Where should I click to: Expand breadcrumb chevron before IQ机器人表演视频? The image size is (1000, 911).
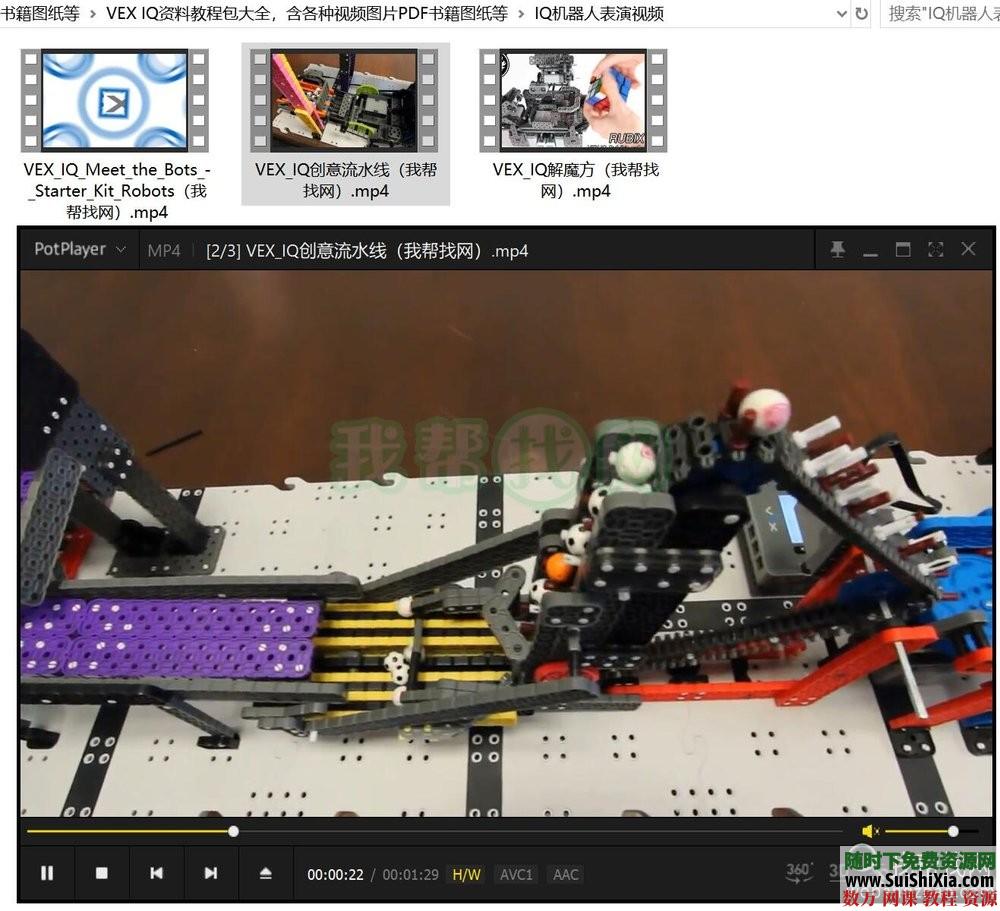click(x=521, y=14)
